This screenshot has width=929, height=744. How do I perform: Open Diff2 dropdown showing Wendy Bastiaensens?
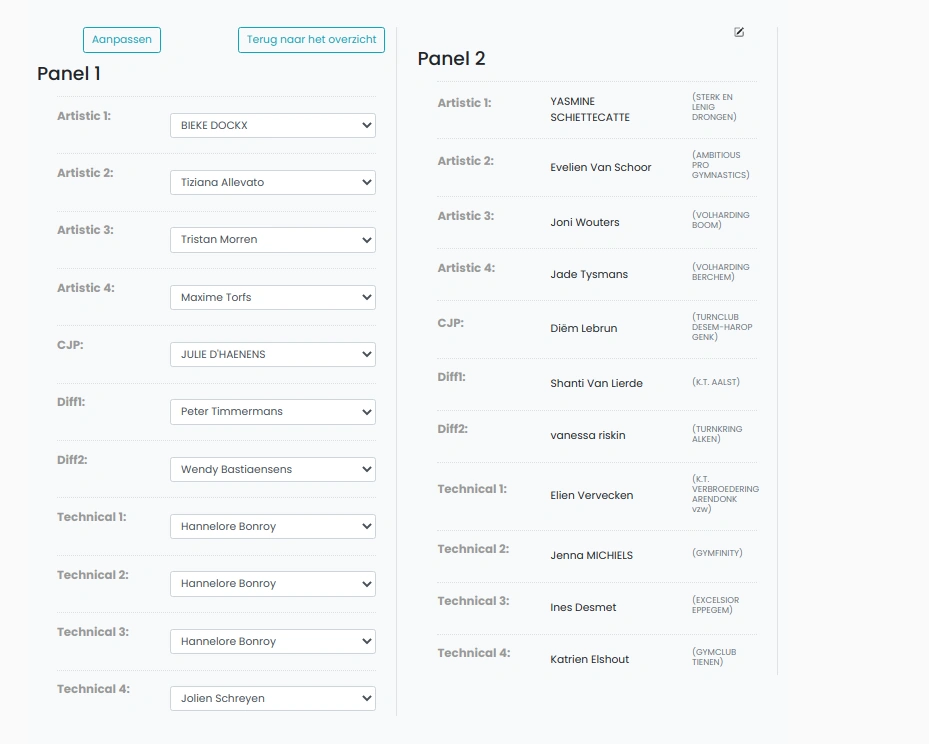[273, 469]
